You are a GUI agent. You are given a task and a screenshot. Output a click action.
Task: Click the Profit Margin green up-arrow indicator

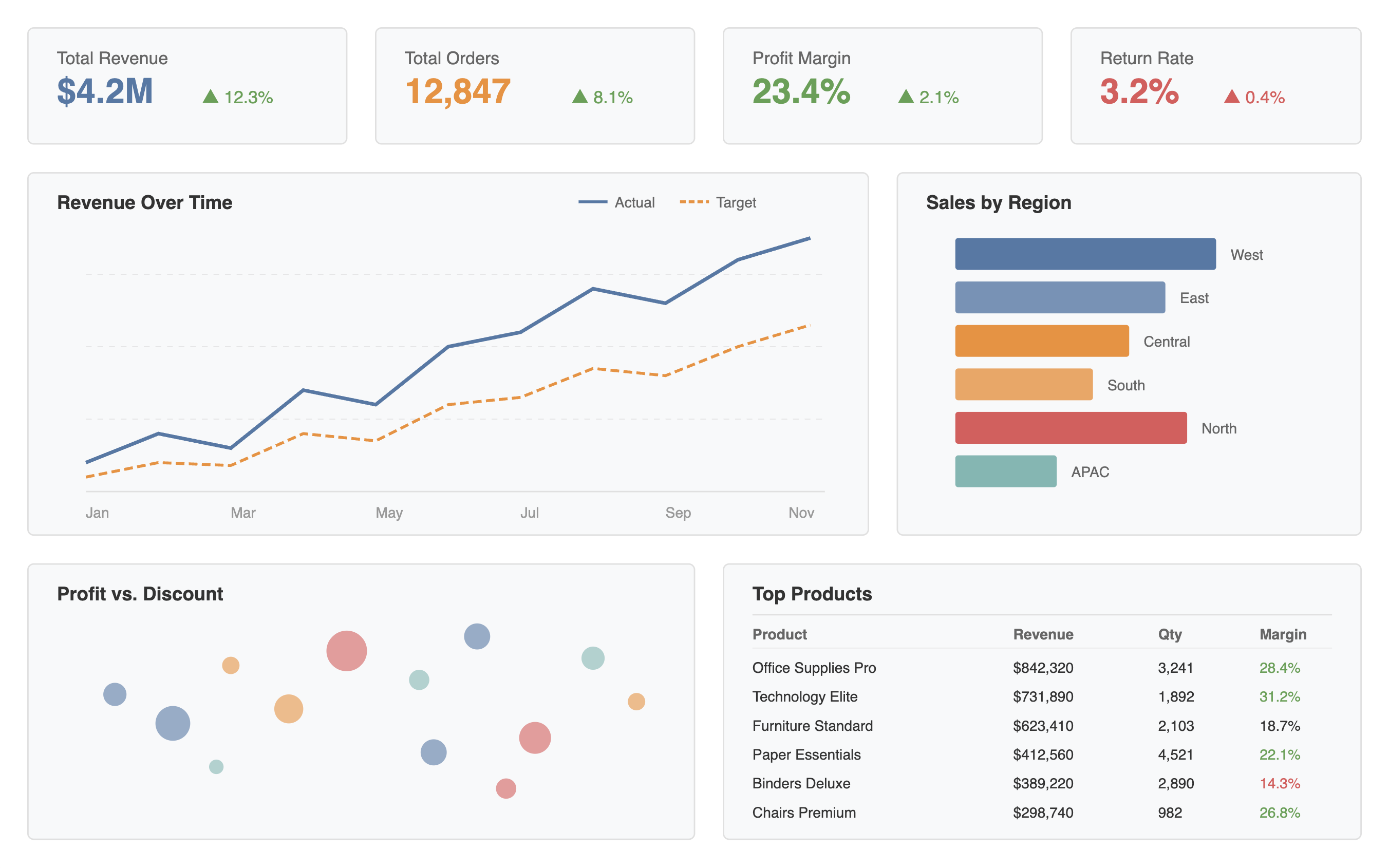[906, 97]
